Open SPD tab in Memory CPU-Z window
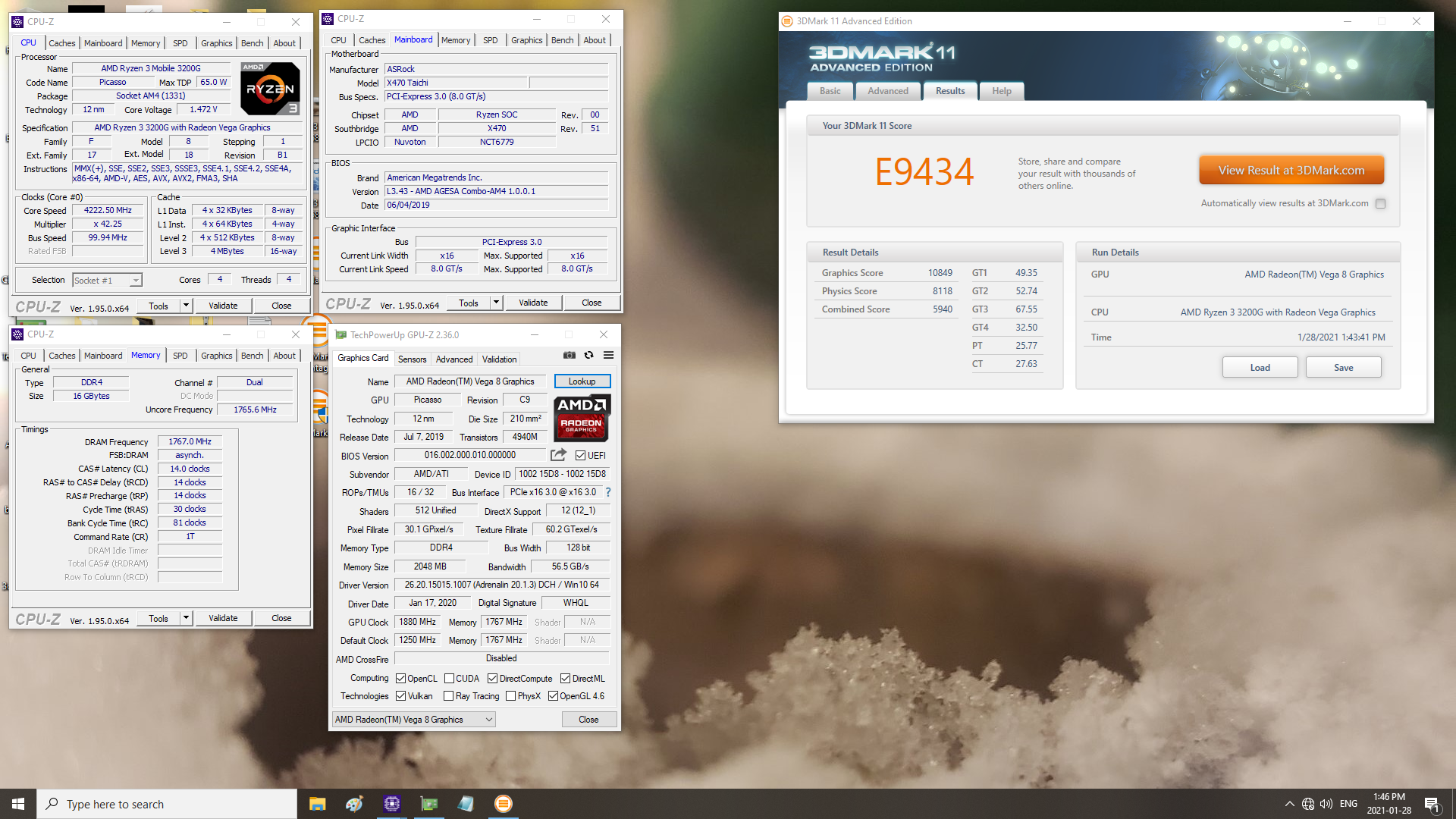Image resolution: width=1456 pixels, height=819 pixels. pos(180,356)
